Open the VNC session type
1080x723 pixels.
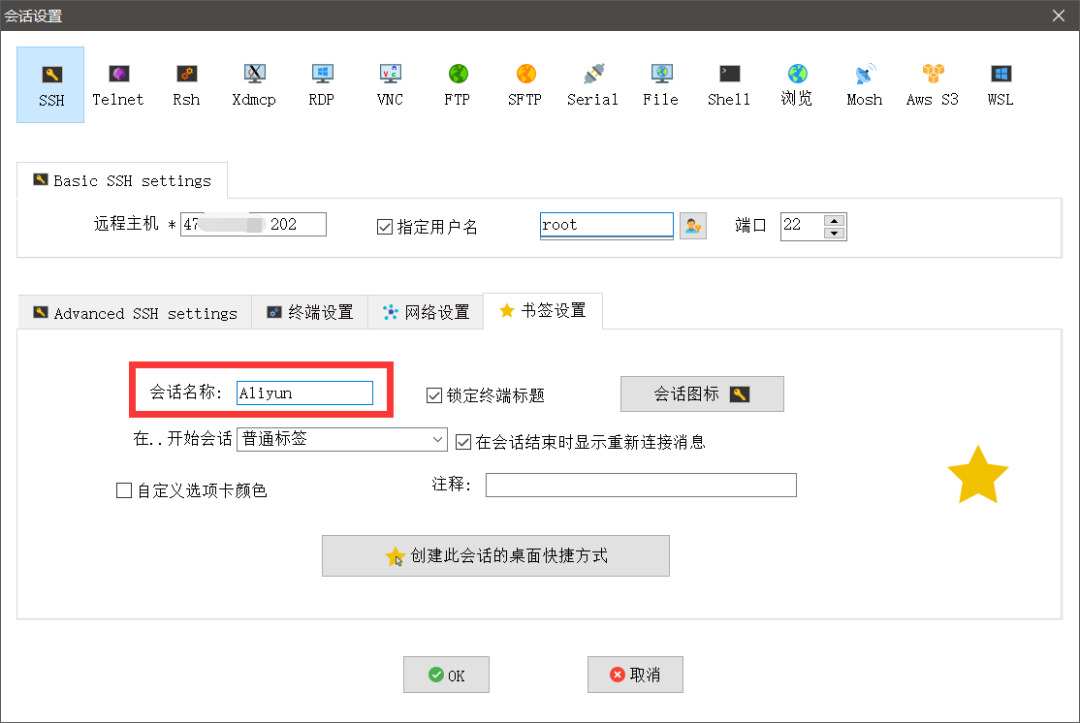(x=389, y=84)
